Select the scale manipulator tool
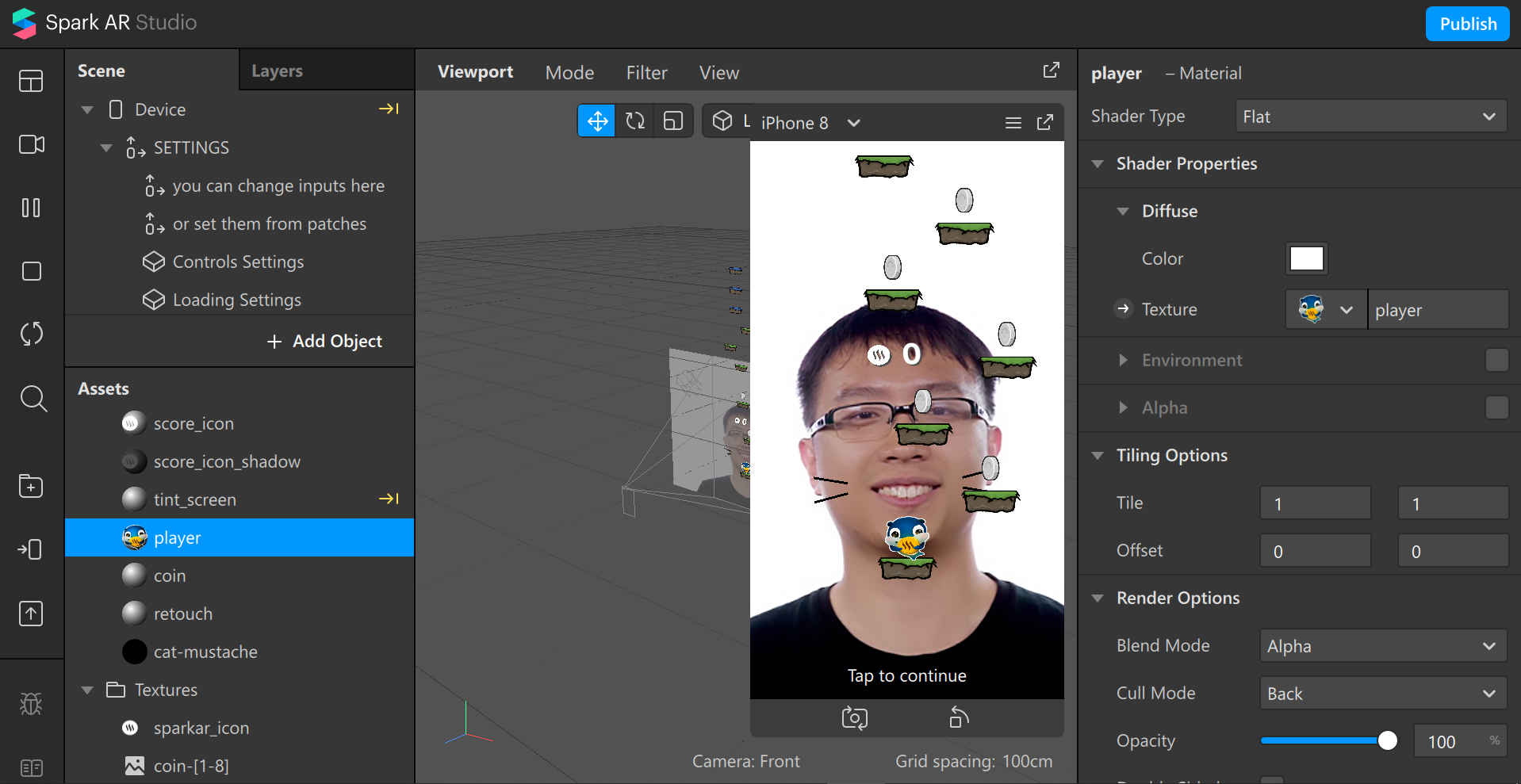 673,120
